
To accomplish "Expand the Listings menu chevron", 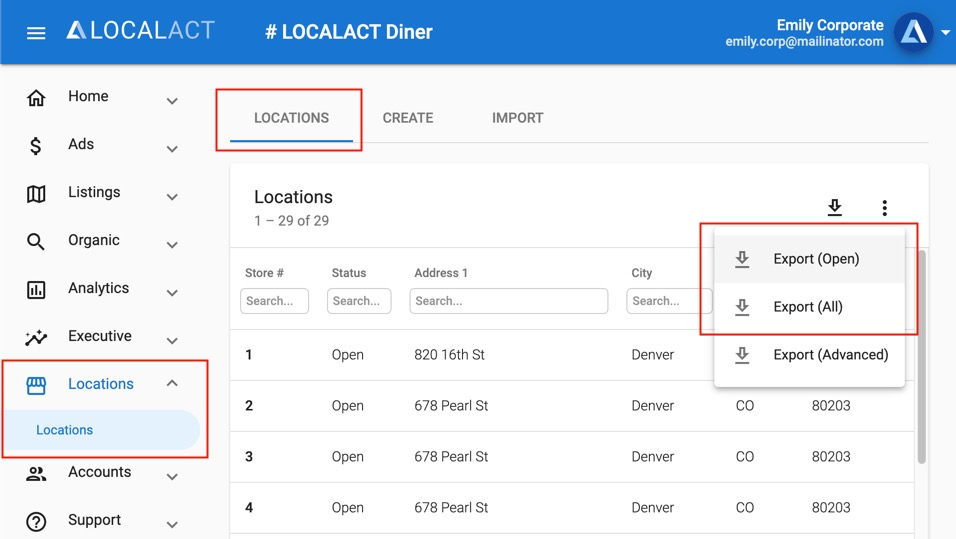I will coord(173,197).
